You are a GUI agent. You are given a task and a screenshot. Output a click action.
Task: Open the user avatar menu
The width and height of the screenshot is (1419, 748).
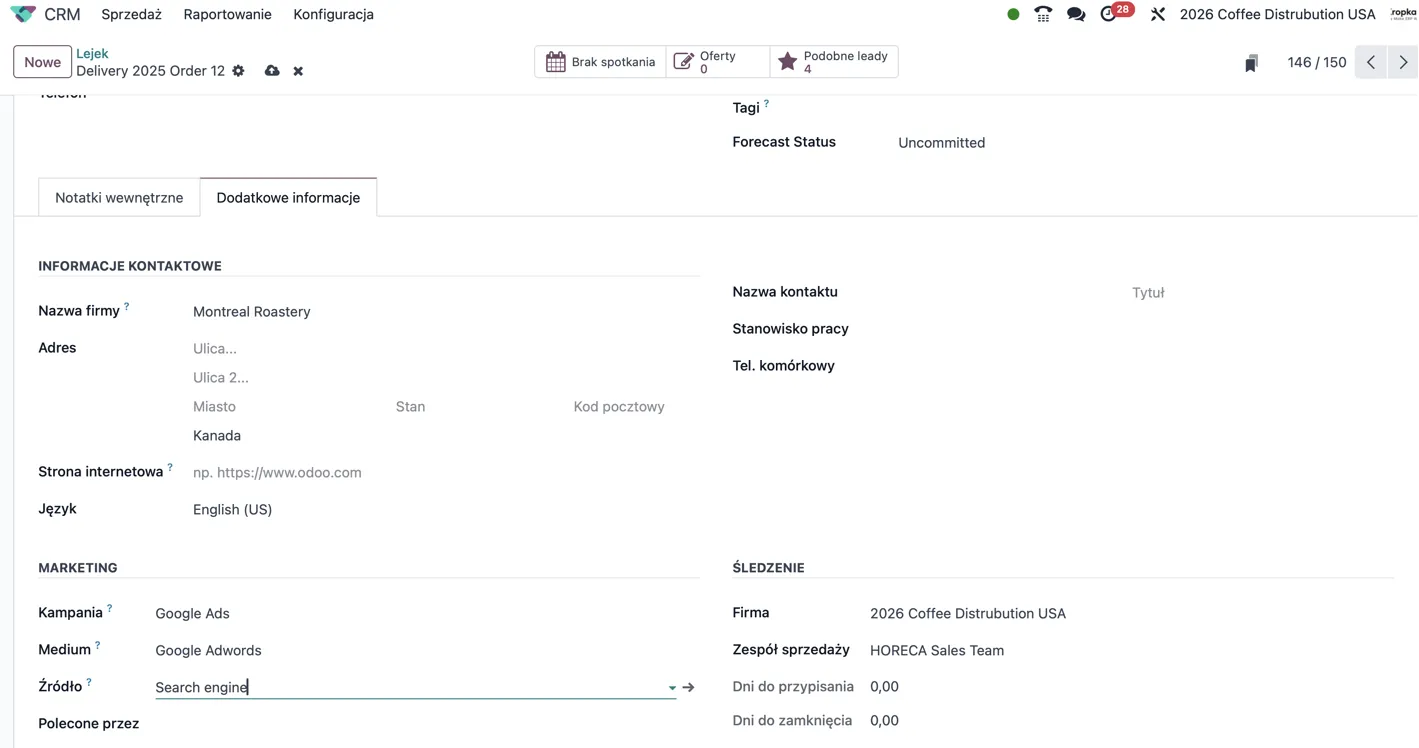point(1404,14)
